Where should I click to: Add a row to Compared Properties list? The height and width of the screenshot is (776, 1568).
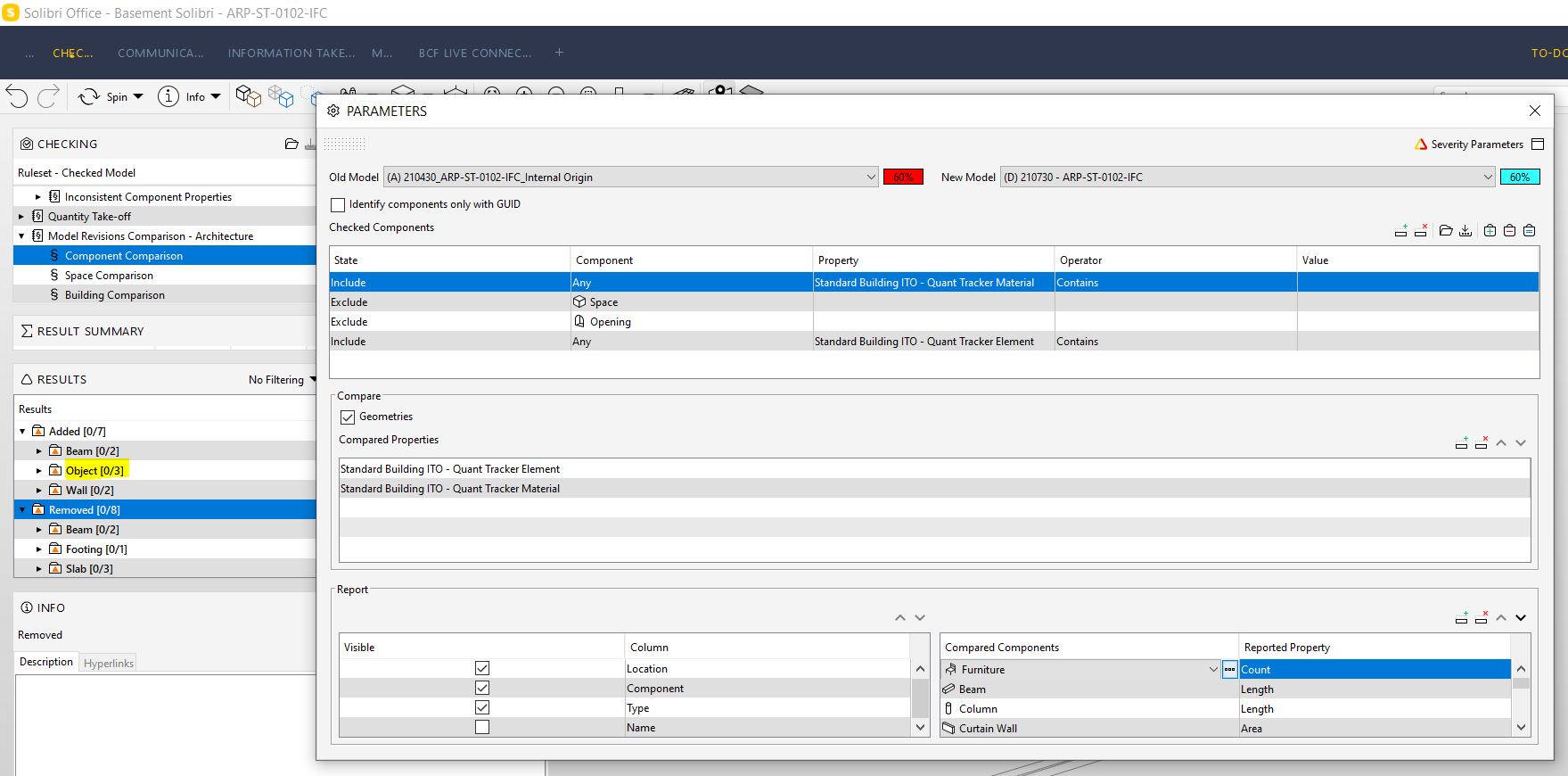click(x=1462, y=442)
